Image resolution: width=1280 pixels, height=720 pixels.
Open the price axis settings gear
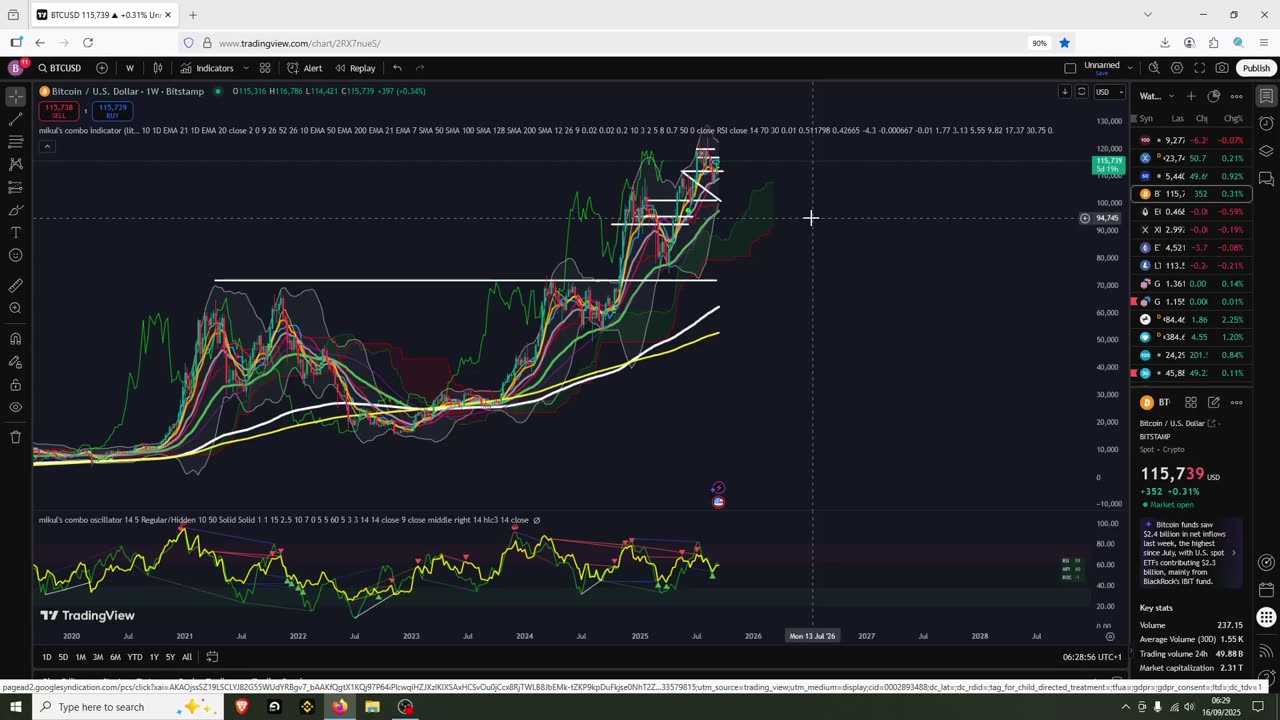[1110, 636]
